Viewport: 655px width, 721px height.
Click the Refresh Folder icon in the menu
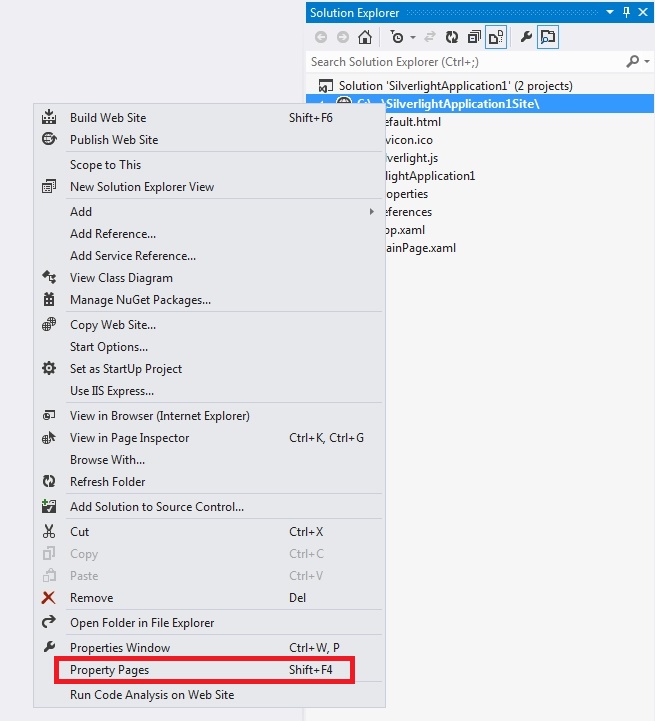coord(49,482)
